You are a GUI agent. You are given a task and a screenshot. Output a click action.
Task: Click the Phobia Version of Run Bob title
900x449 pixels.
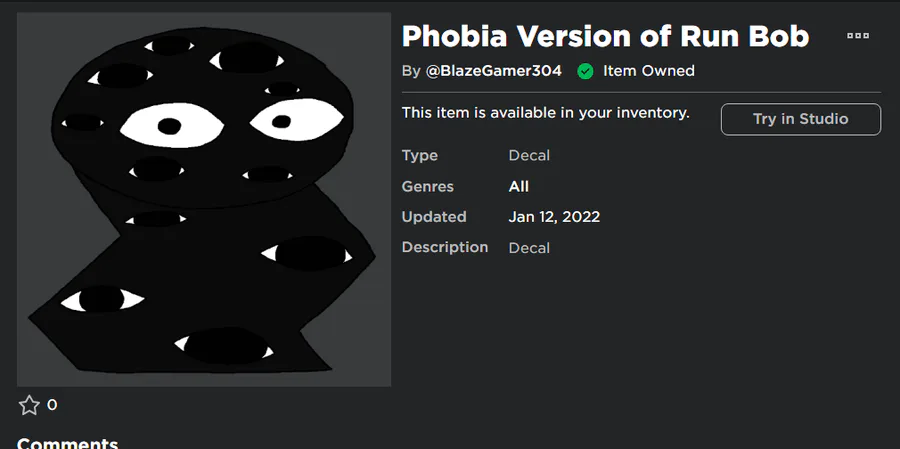[x=605, y=37]
